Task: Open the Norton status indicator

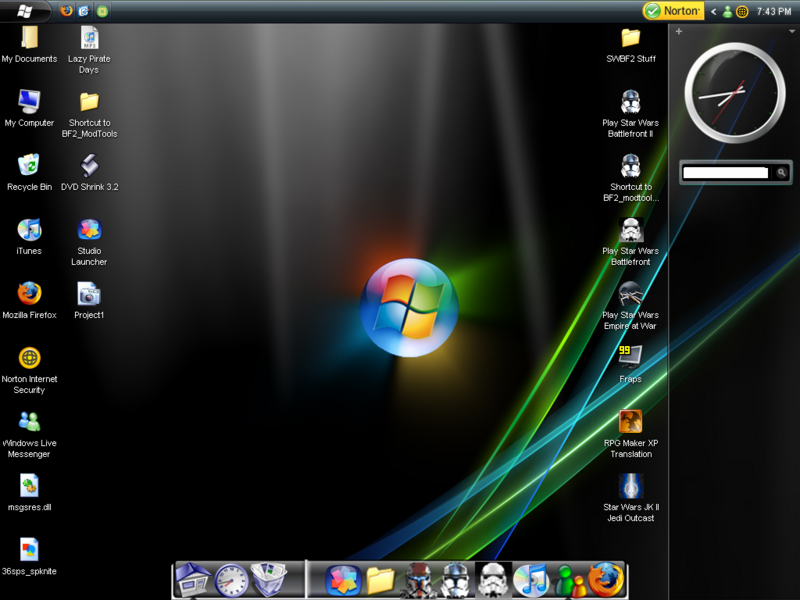Action: point(673,11)
